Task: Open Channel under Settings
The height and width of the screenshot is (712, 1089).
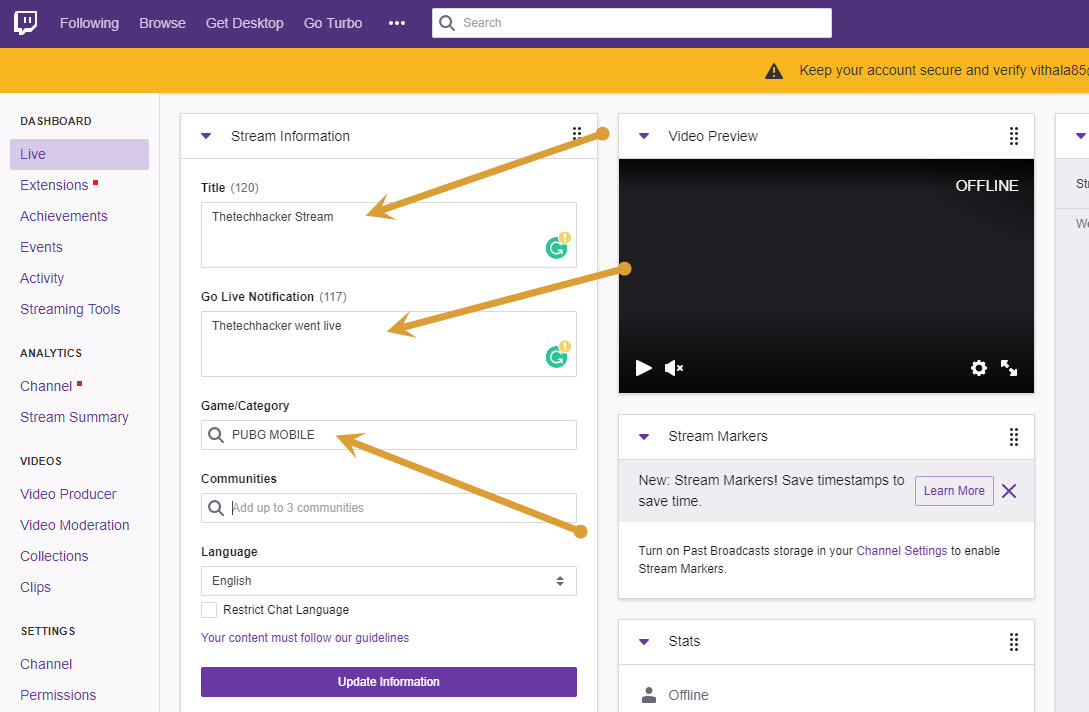Action: pyautogui.click(x=46, y=664)
